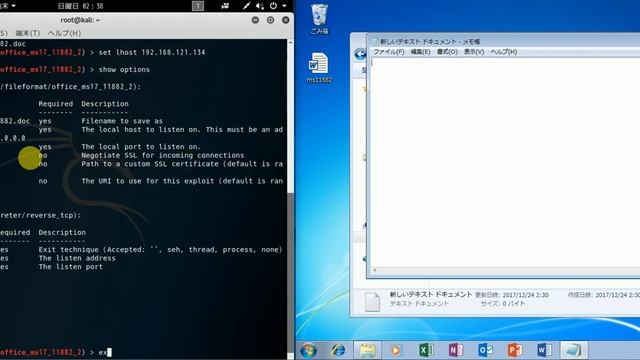640x360 pixels.
Task: Open the 編集(E) menu in Notepad
Action: point(420,52)
